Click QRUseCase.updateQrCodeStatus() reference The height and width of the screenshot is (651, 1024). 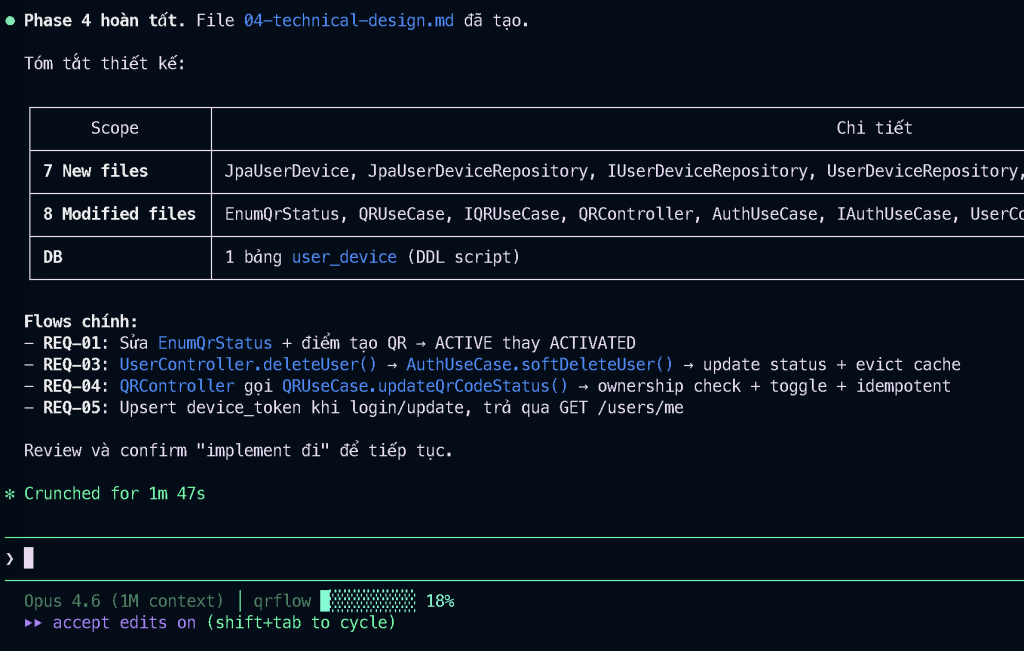(x=424, y=386)
